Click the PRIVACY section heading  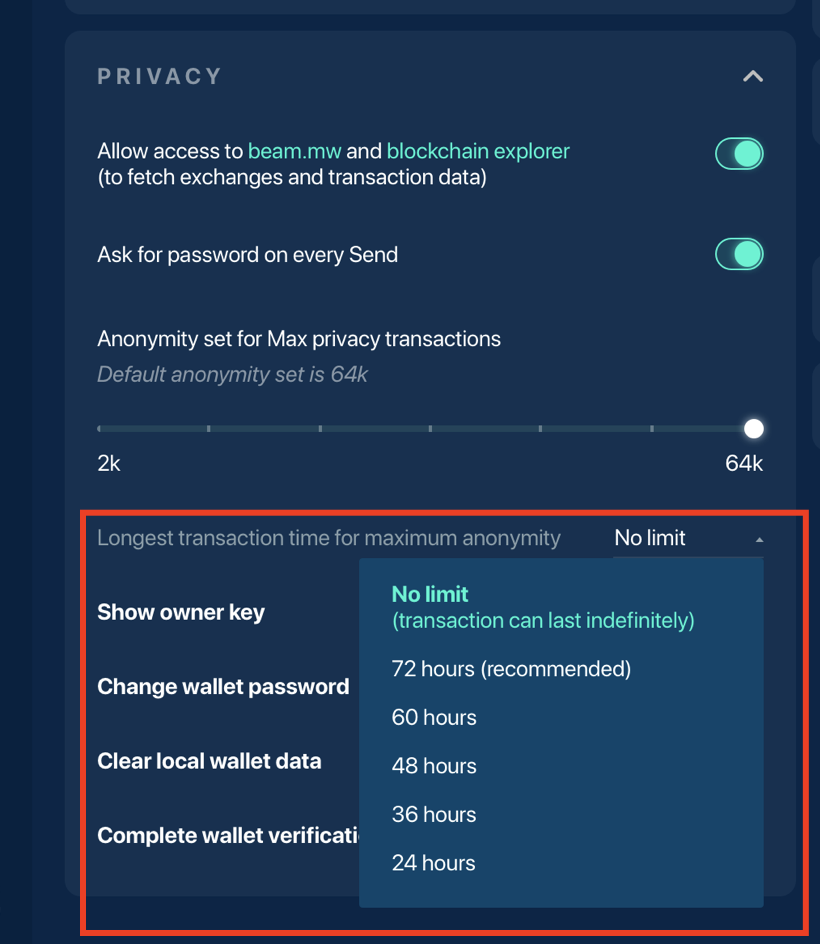coord(159,75)
